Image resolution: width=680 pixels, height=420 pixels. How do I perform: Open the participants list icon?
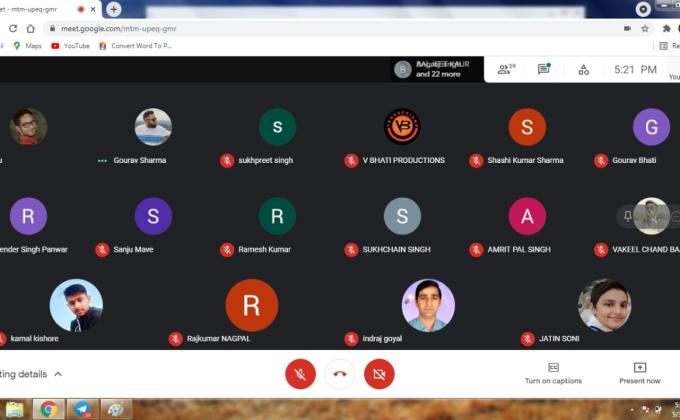click(x=506, y=69)
